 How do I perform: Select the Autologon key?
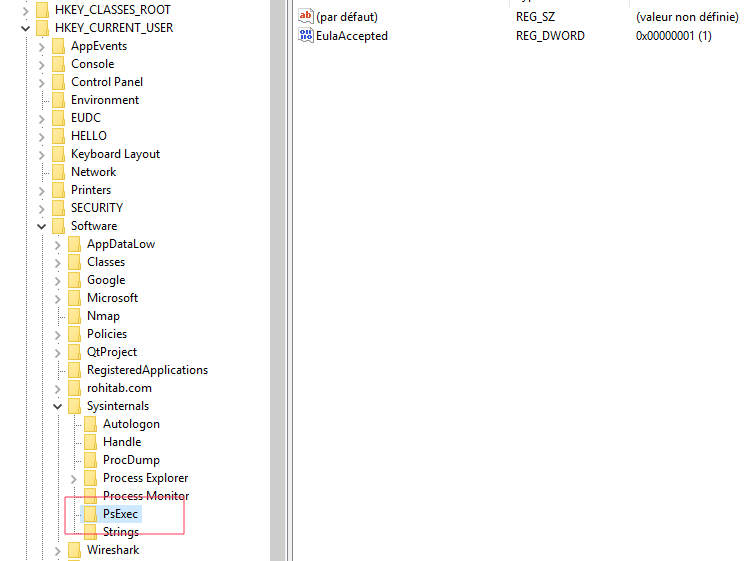click(131, 424)
